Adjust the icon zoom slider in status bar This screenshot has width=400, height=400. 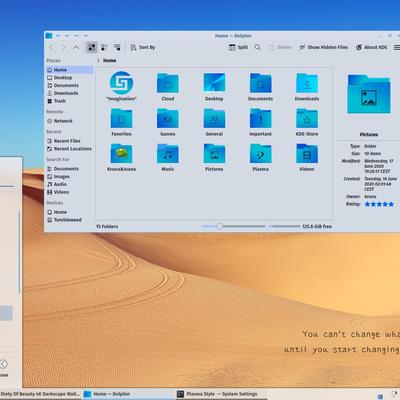pyautogui.click(x=233, y=226)
